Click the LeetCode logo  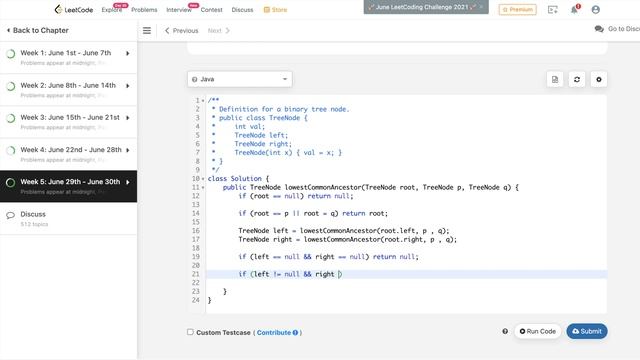[x=74, y=9]
